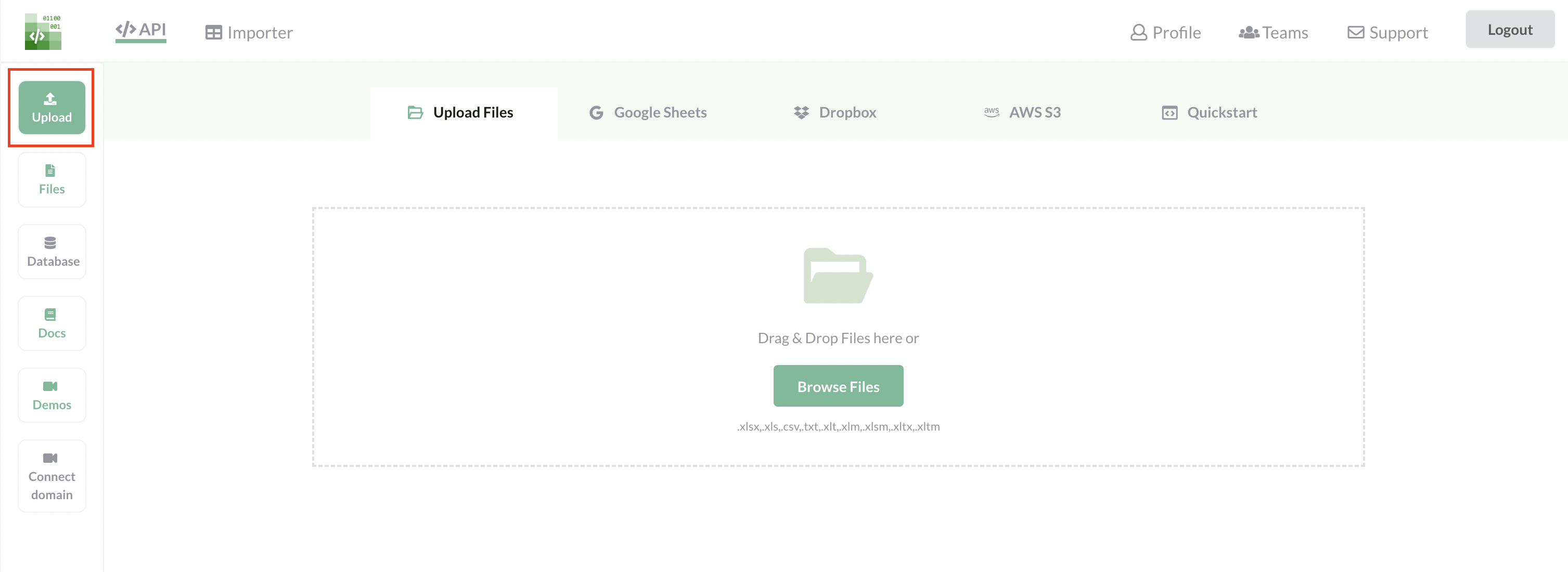Viewport: 1568px width, 572px height.
Task: Click the app logo in top-left corner
Action: [43, 32]
